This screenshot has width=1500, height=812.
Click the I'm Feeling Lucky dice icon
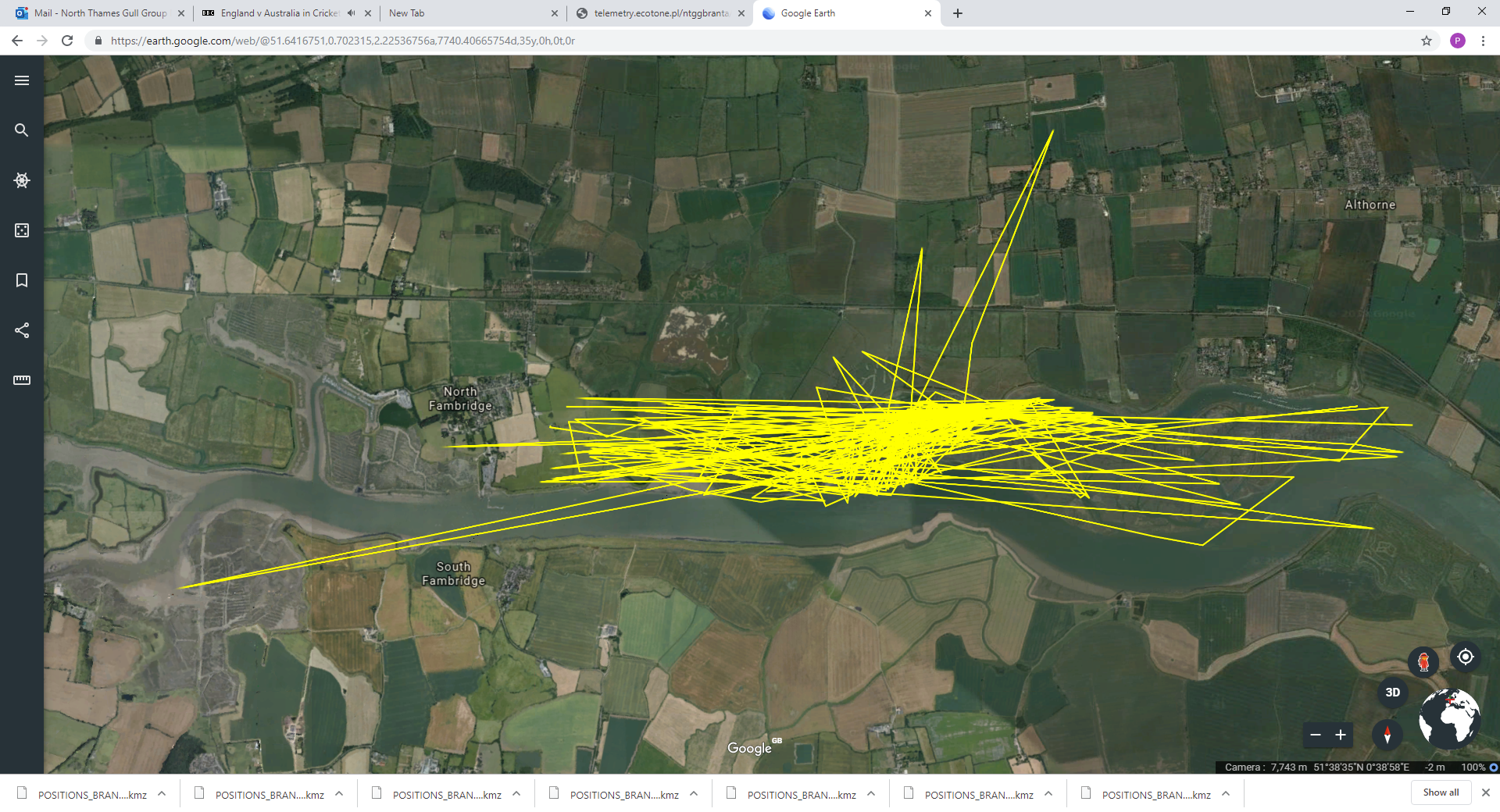click(22, 230)
